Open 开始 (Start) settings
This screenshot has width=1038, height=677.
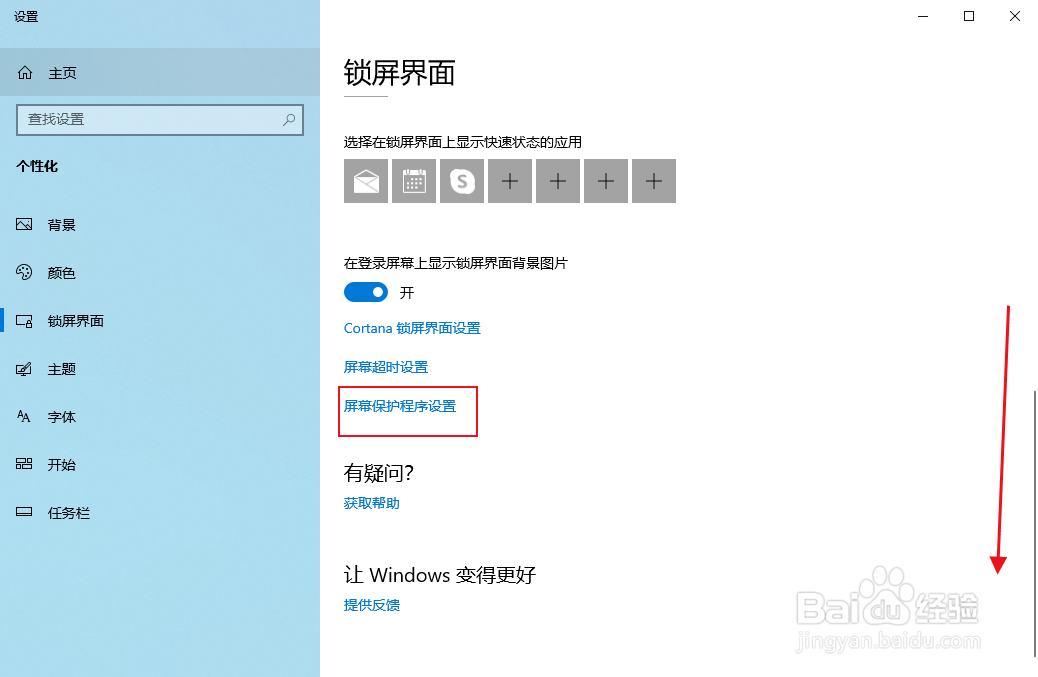pos(60,464)
